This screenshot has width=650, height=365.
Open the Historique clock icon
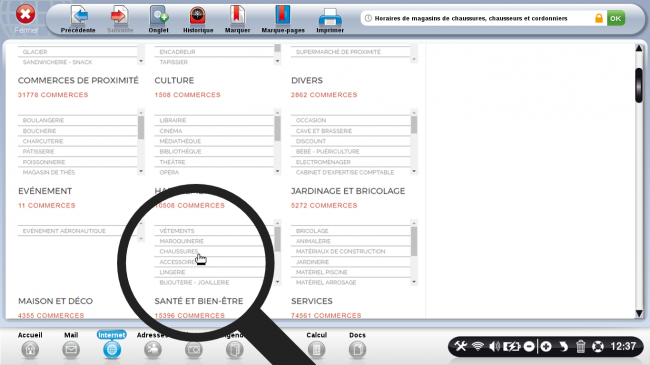[198, 16]
